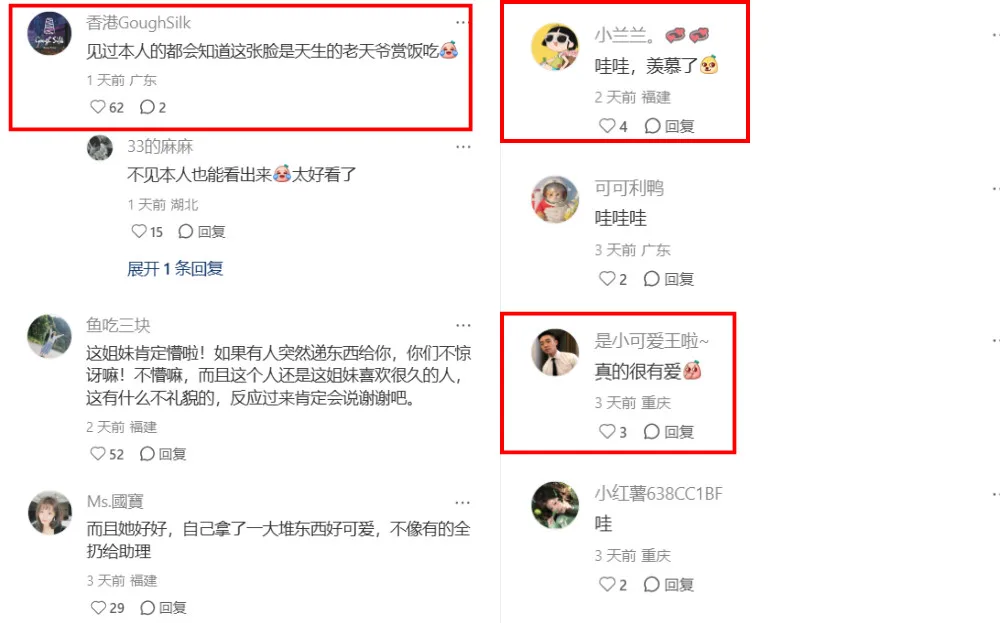Image resolution: width=1000 pixels, height=623 pixels.
Task: Like 小兰兰's comment with 4 likes
Action: click(613, 126)
